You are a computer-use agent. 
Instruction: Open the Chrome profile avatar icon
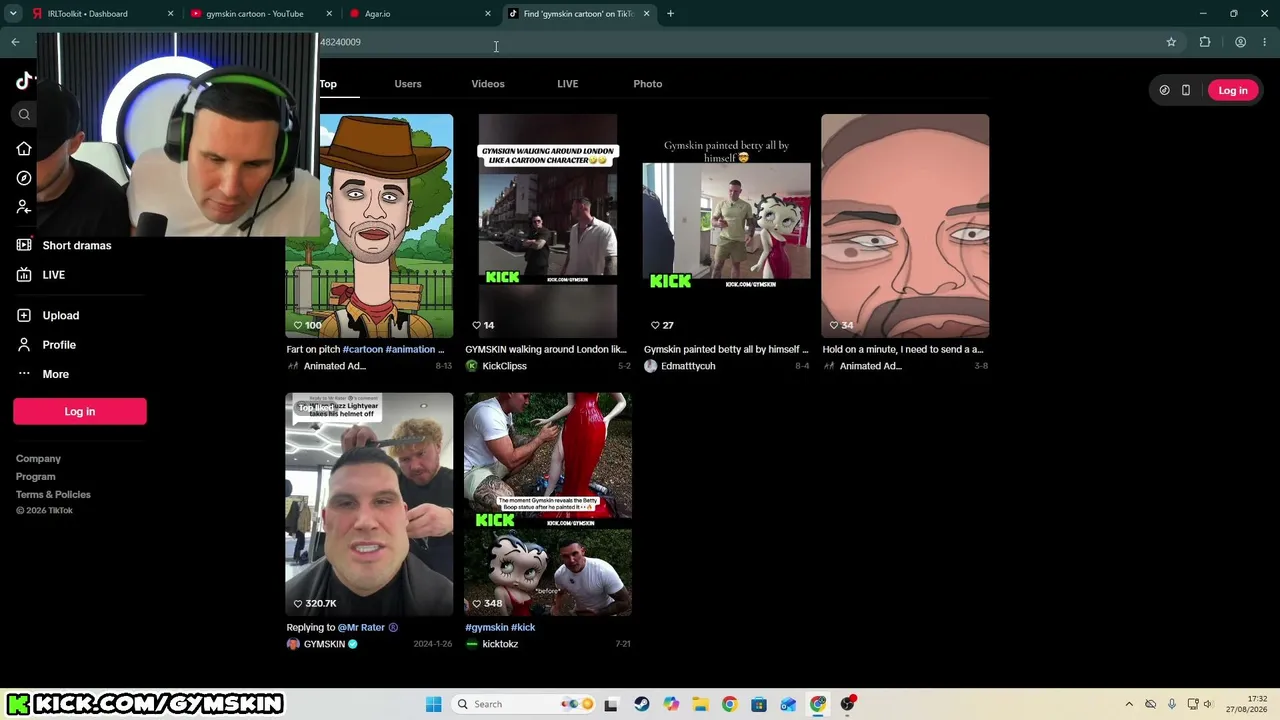[1240, 42]
